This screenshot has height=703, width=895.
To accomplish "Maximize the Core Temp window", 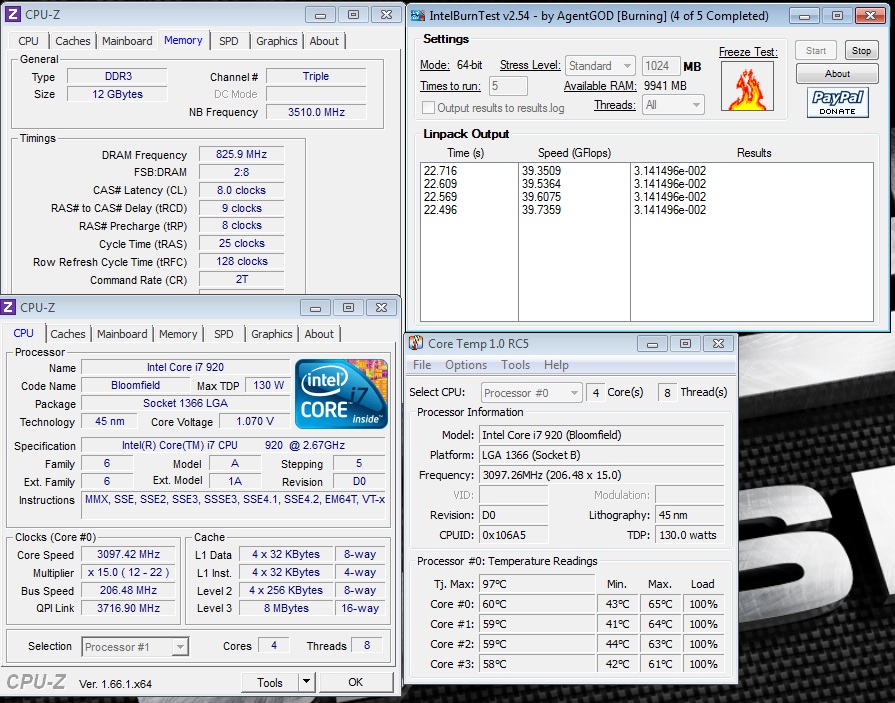I will [x=685, y=344].
